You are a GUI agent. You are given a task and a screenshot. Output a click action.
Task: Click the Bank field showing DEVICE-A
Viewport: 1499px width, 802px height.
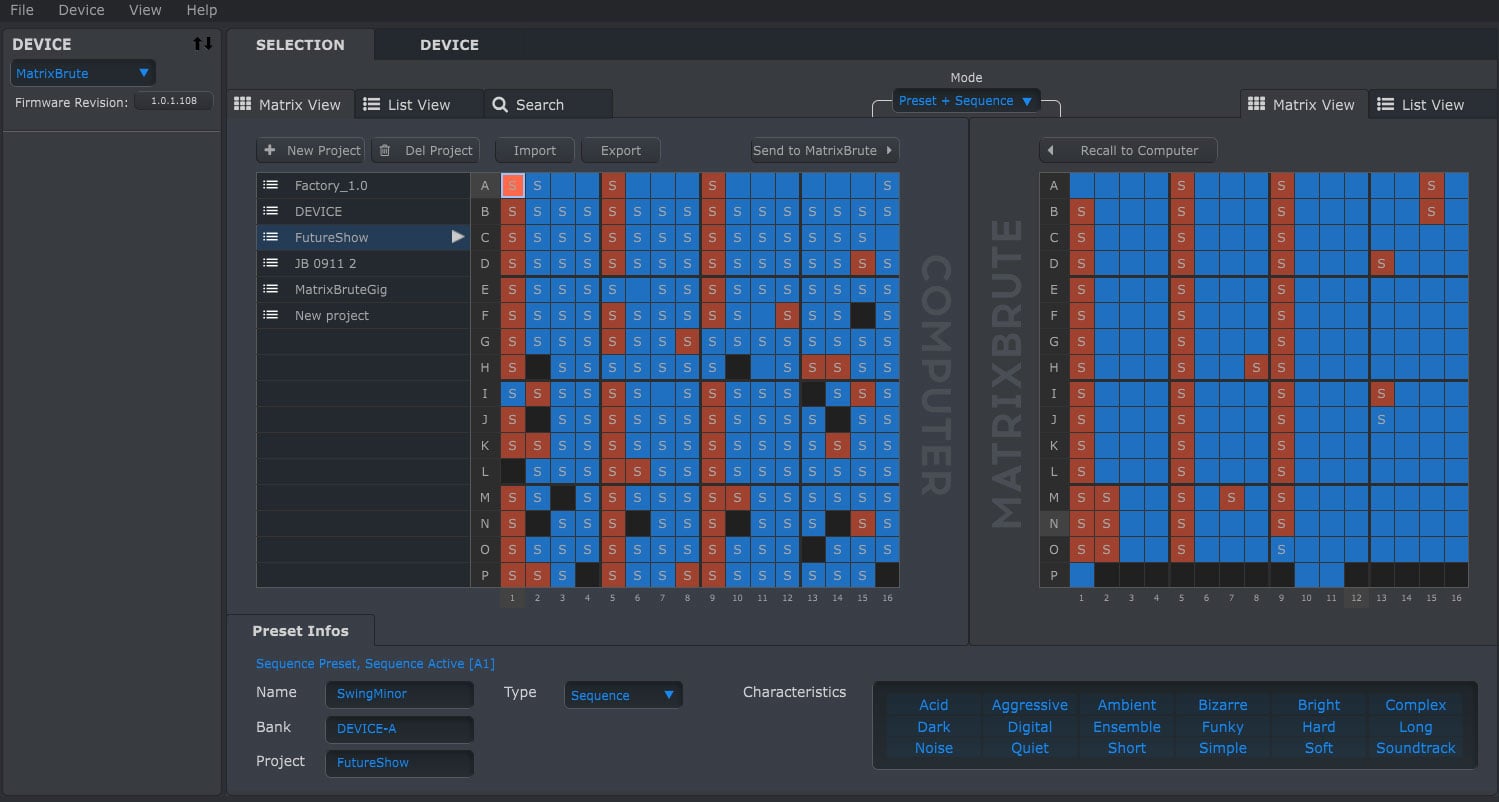(399, 729)
